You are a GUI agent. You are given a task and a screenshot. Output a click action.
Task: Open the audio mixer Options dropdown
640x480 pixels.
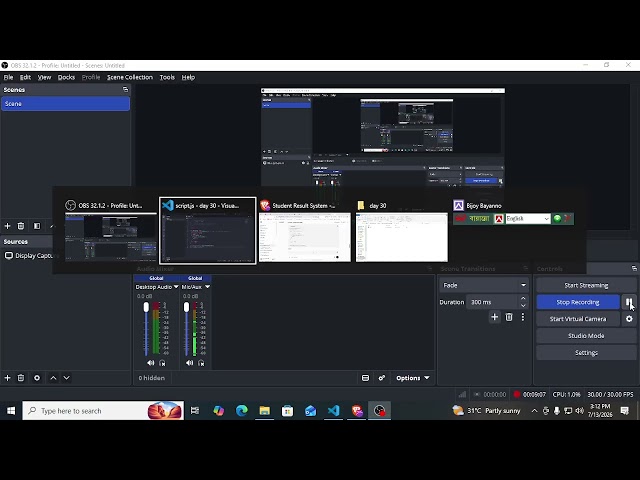[x=413, y=378]
